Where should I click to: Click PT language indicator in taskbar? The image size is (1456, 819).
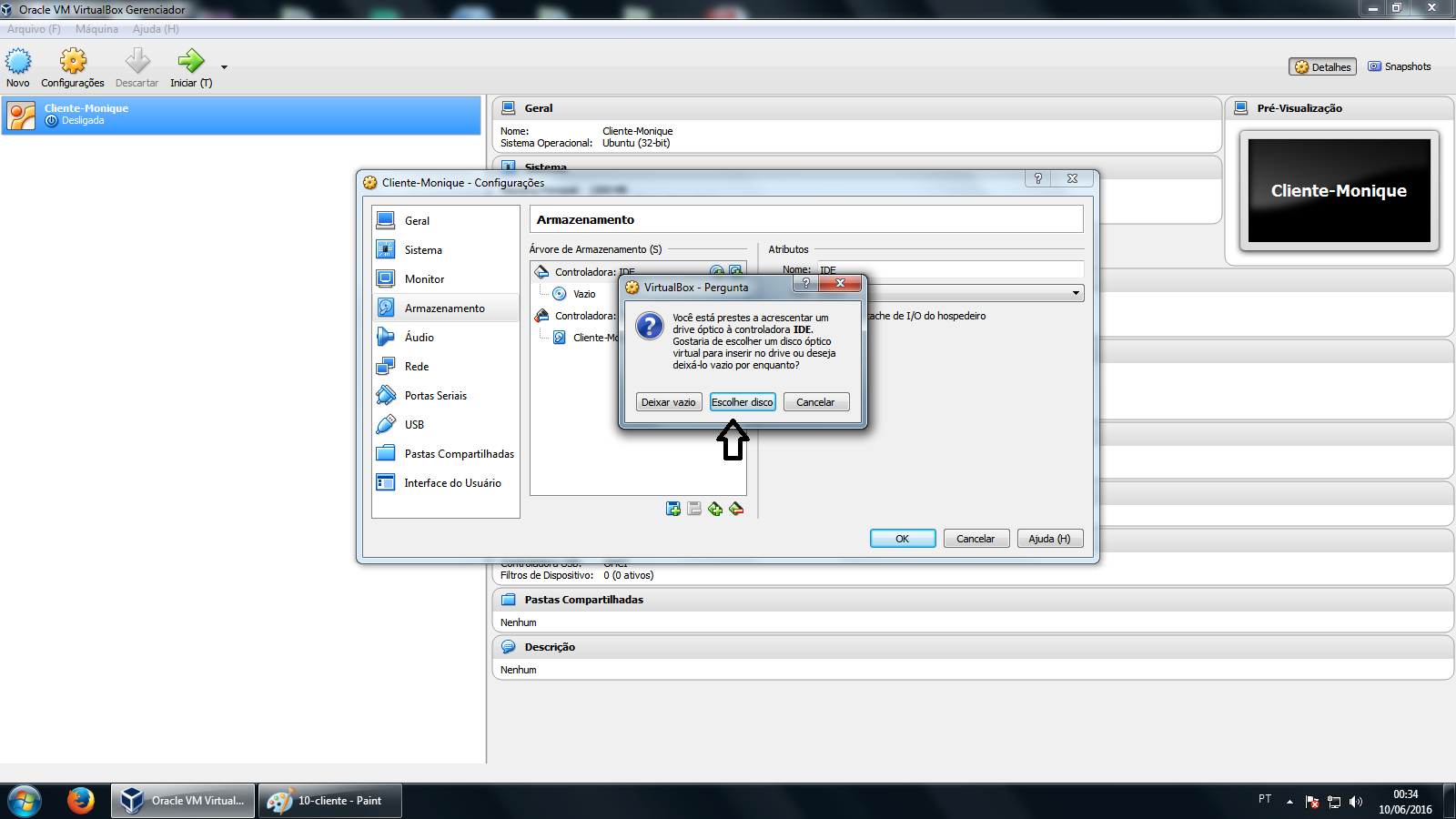(1265, 799)
